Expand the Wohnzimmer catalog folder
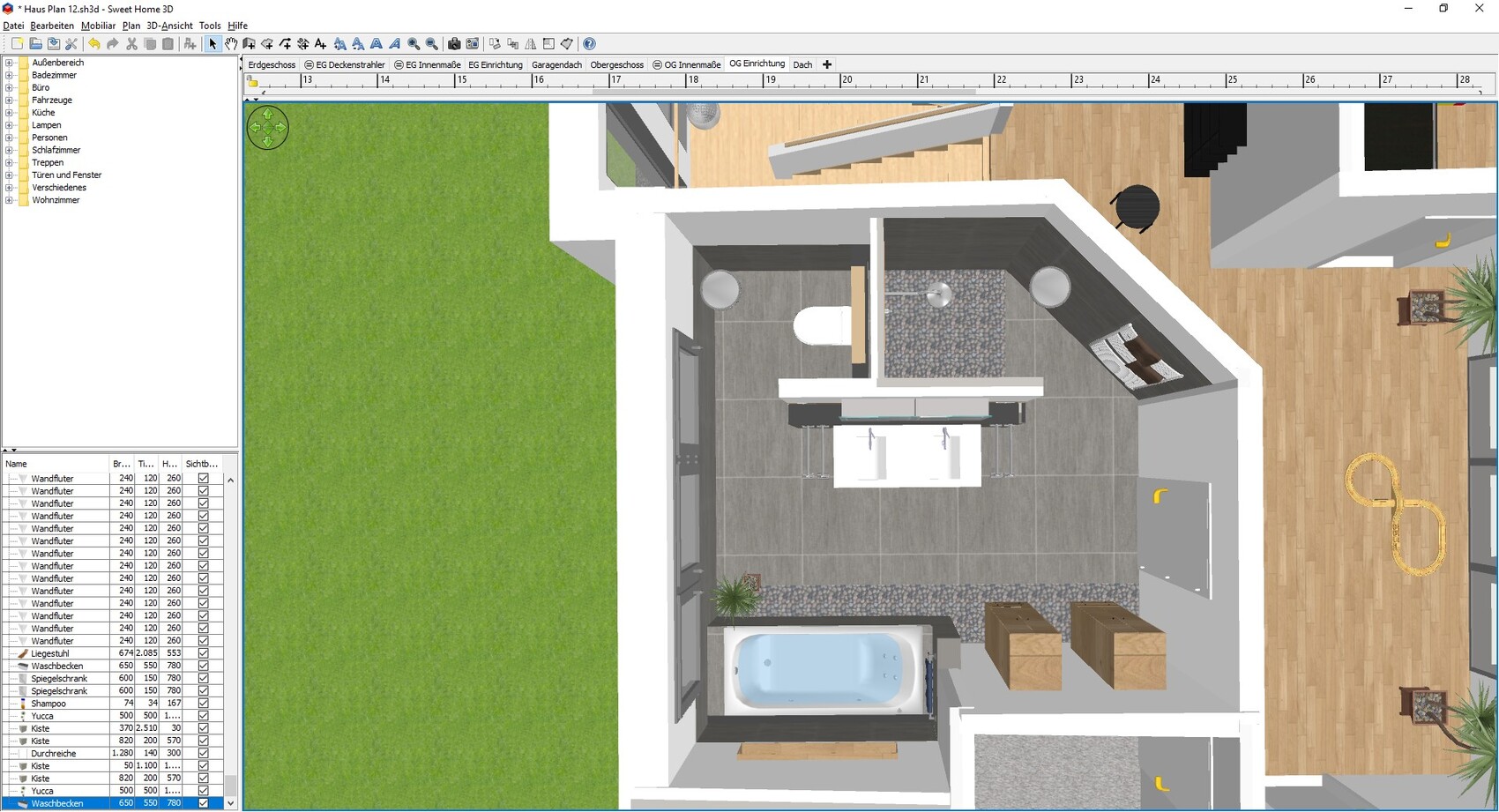This screenshot has width=1499, height=812. (10, 200)
